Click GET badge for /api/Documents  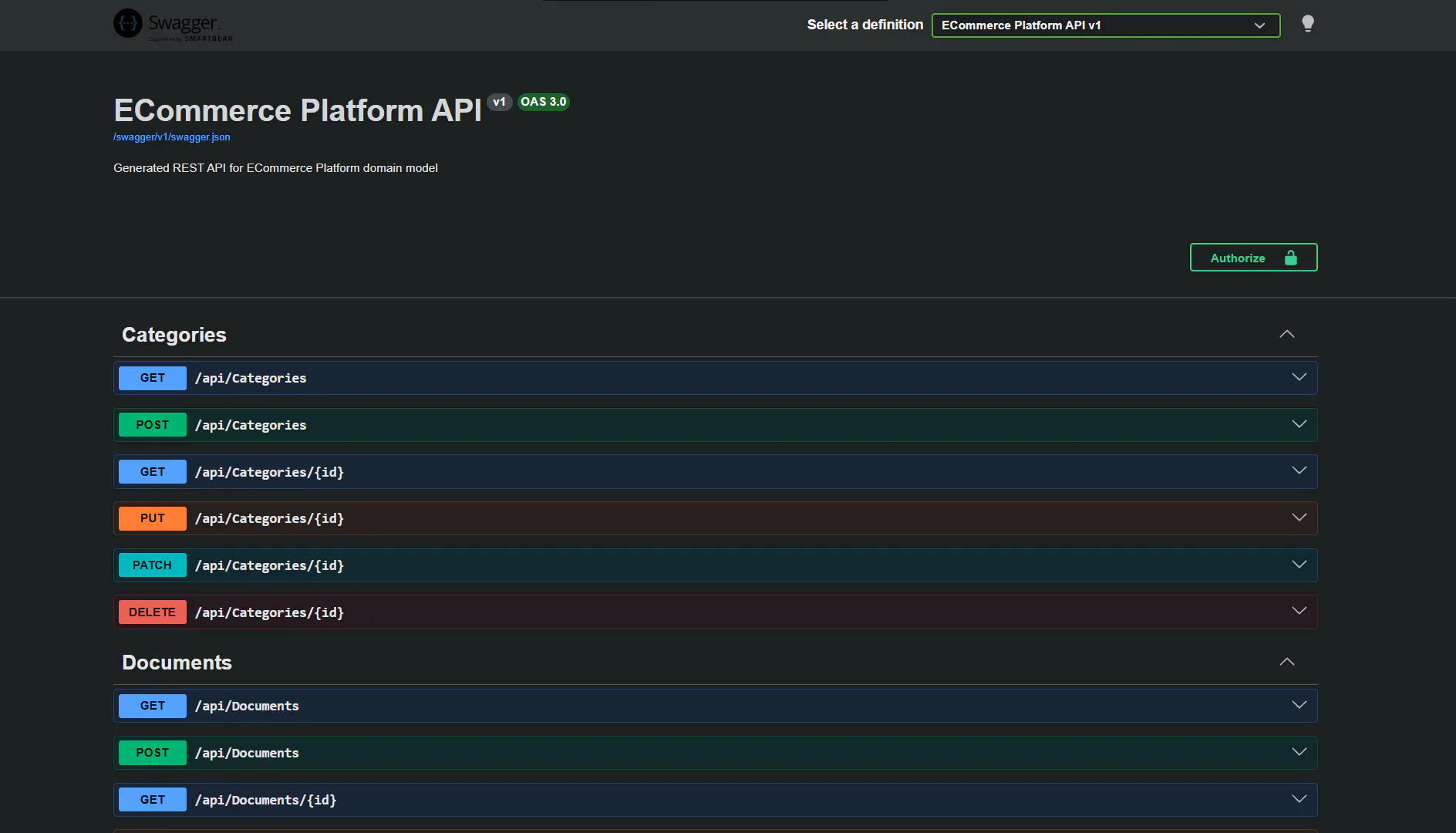[153, 706]
